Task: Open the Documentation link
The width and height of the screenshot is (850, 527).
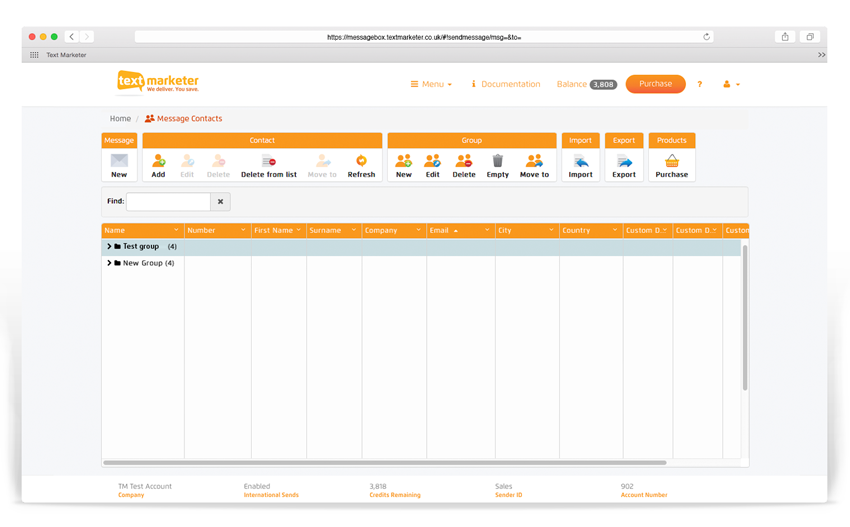Action: (x=505, y=84)
